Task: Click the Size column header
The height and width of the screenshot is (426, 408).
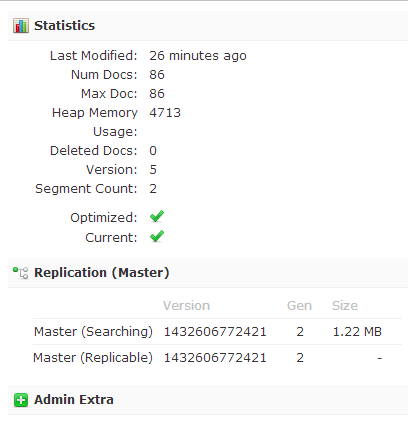Action: (345, 306)
